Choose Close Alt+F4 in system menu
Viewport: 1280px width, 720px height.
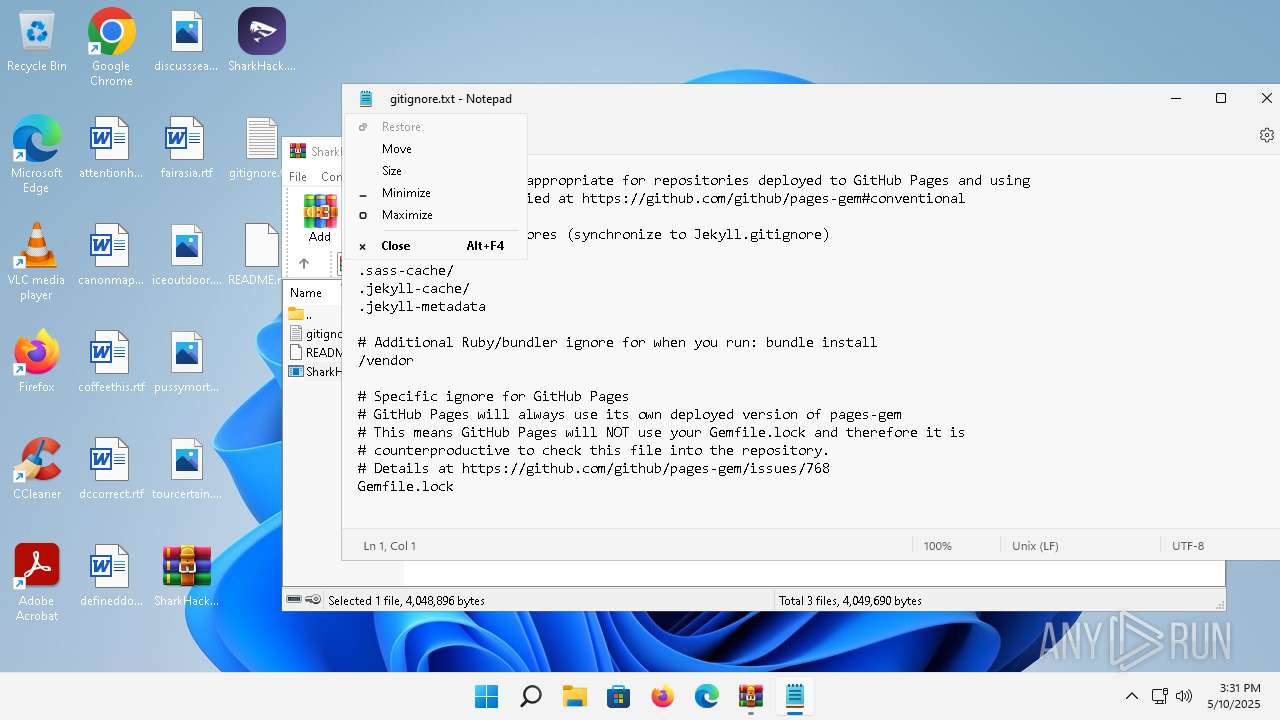click(x=435, y=246)
